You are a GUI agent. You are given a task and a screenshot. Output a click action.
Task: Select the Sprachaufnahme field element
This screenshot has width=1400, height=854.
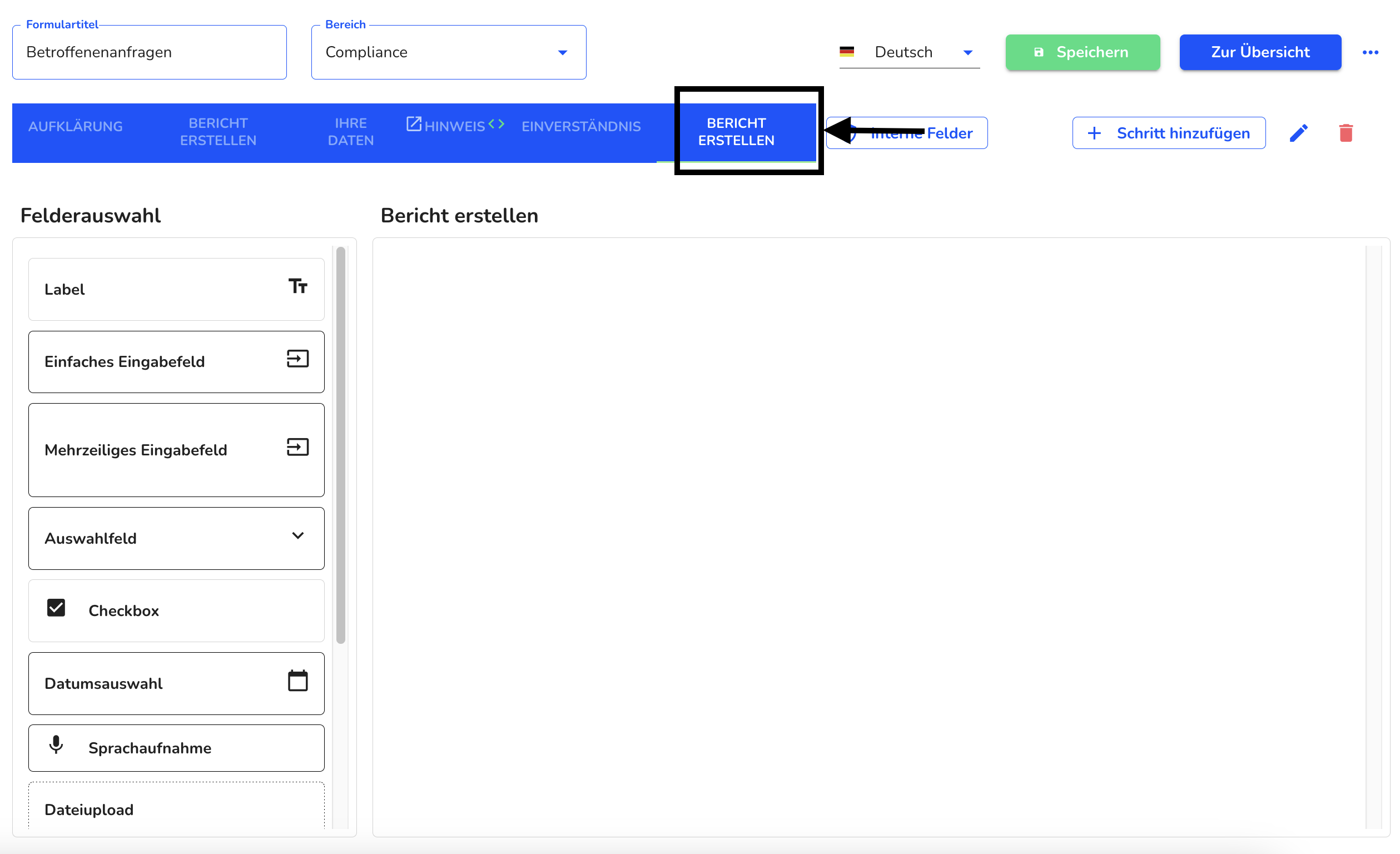click(x=177, y=748)
